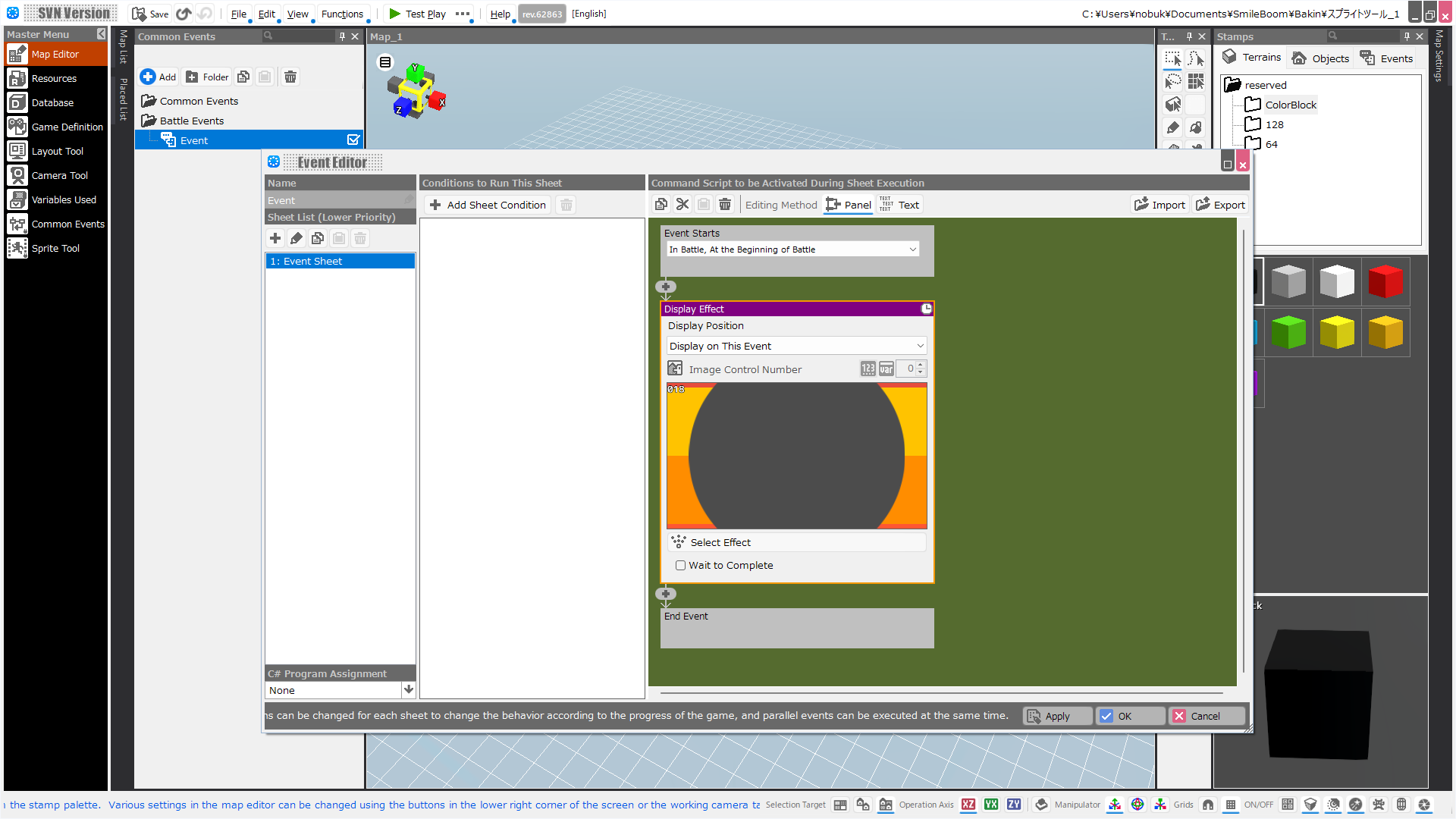Image resolution: width=1456 pixels, height=819 pixels.
Task: Enable the Wait to Complete checkbox
Action: [x=680, y=565]
